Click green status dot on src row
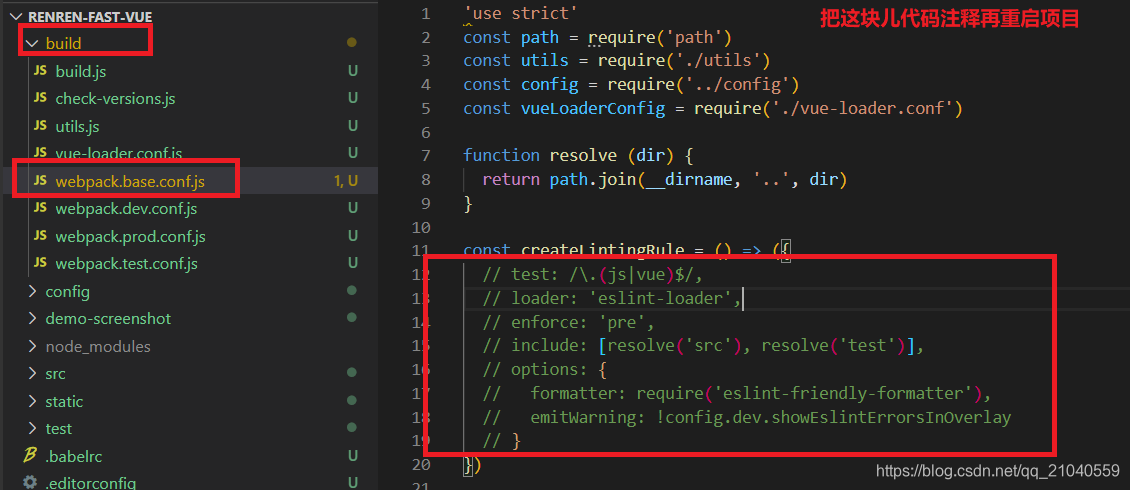 [352, 373]
